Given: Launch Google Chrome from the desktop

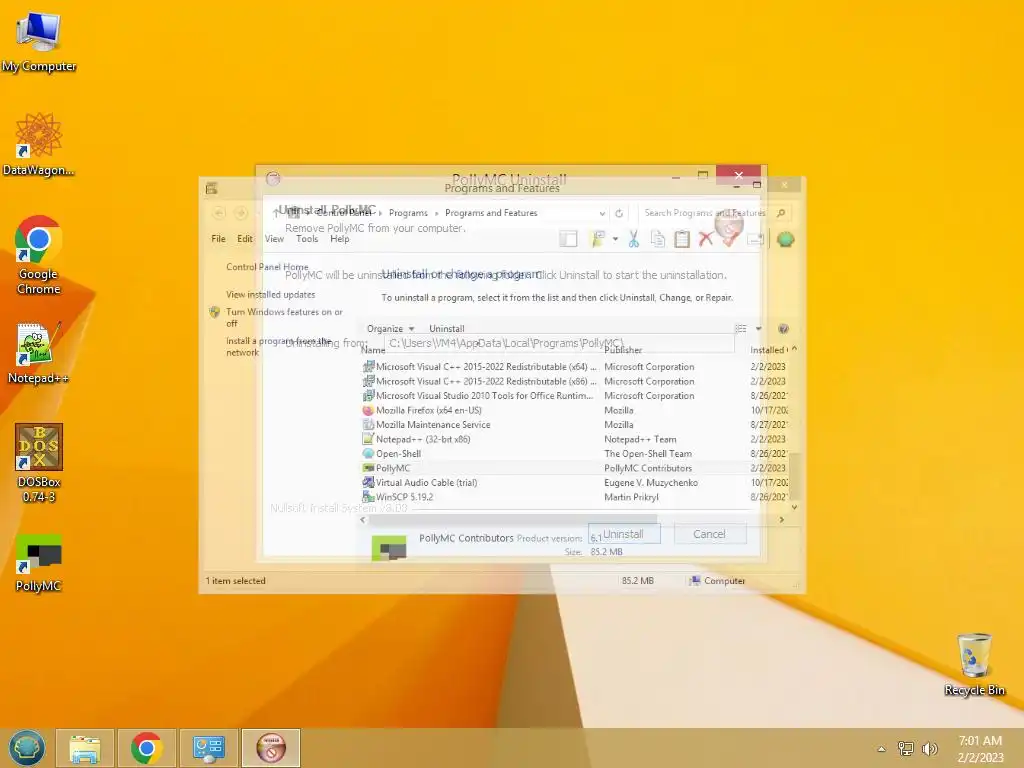Looking at the screenshot, I should [x=39, y=255].
